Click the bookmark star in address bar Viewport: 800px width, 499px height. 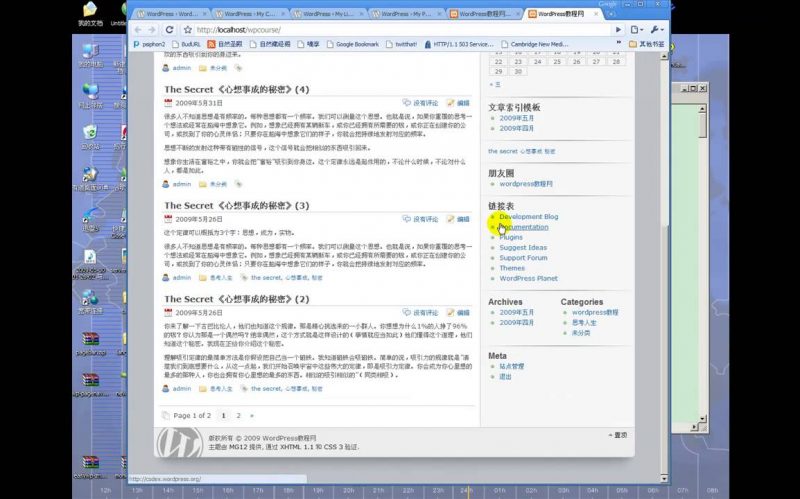tap(187, 30)
